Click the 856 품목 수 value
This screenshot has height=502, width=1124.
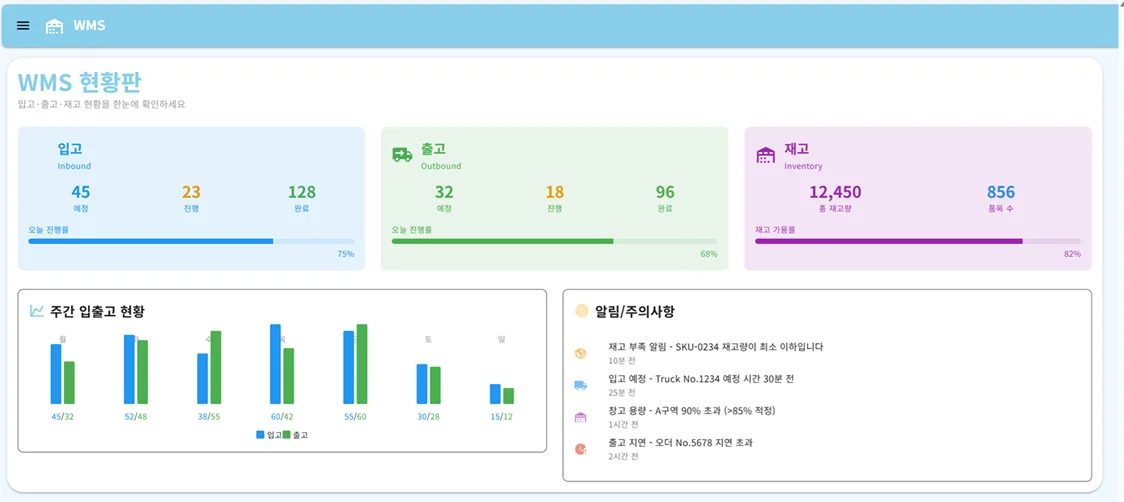pyautogui.click(x=1001, y=192)
